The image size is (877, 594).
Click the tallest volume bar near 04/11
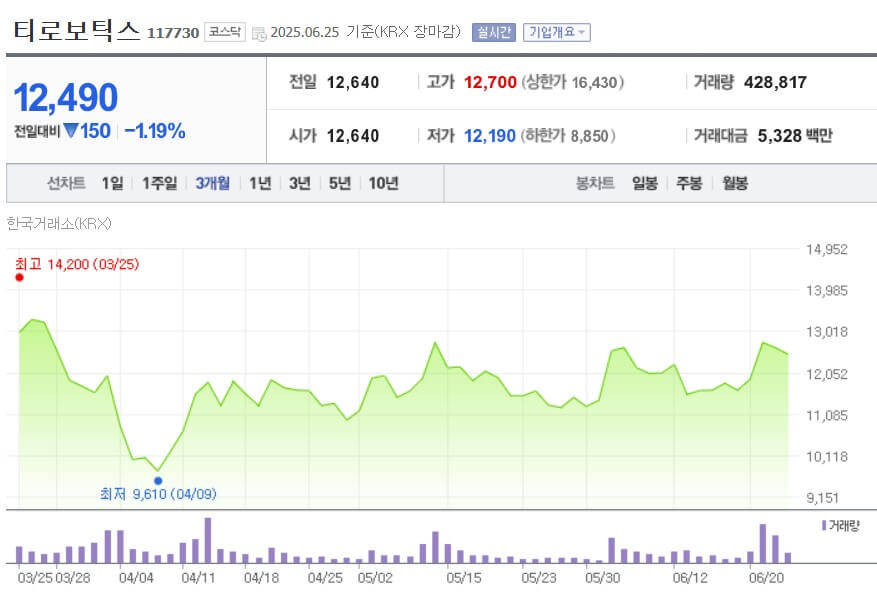[208, 540]
